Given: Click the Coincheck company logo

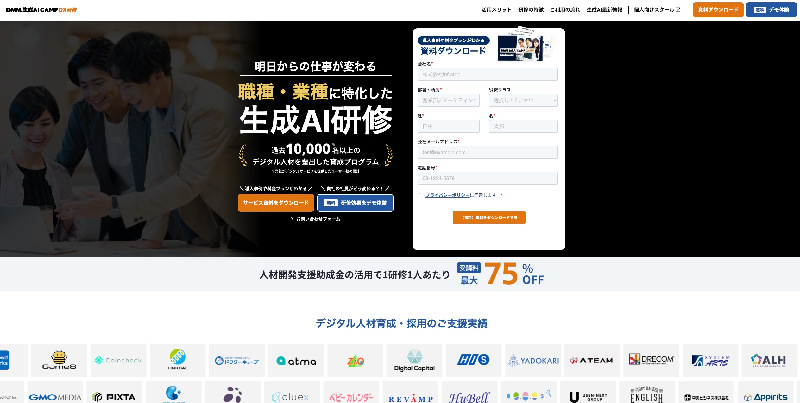Looking at the screenshot, I should point(119,360).
